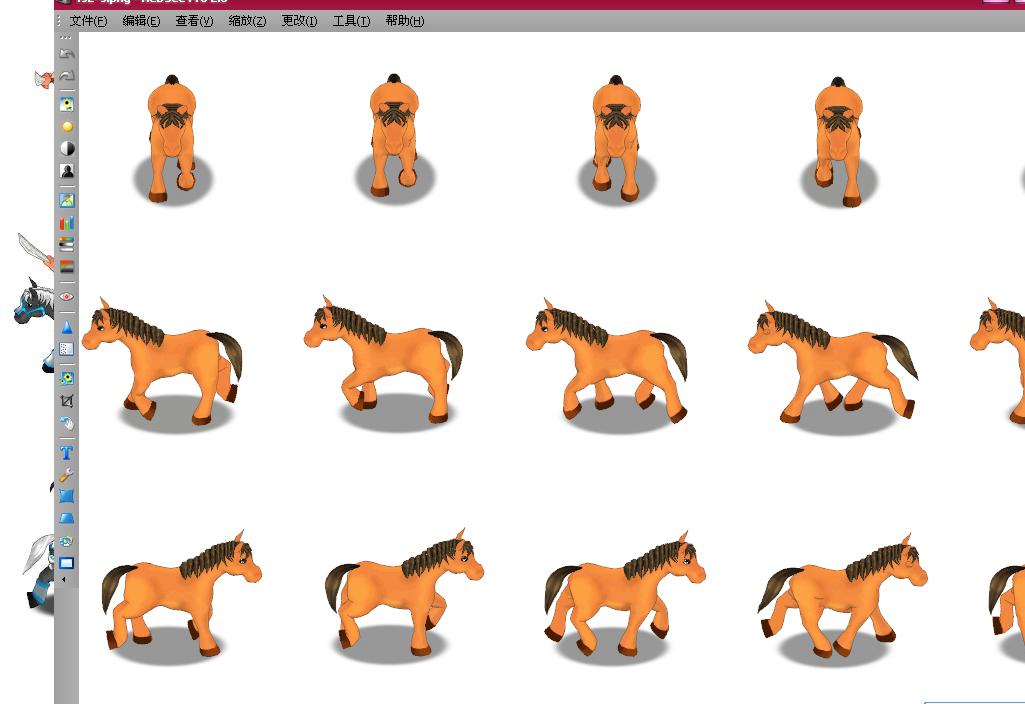Viewport: 1025px width, 704px height.
Task: Open the stacked color gradient bars tool
Action: click(x=67, y=244)
